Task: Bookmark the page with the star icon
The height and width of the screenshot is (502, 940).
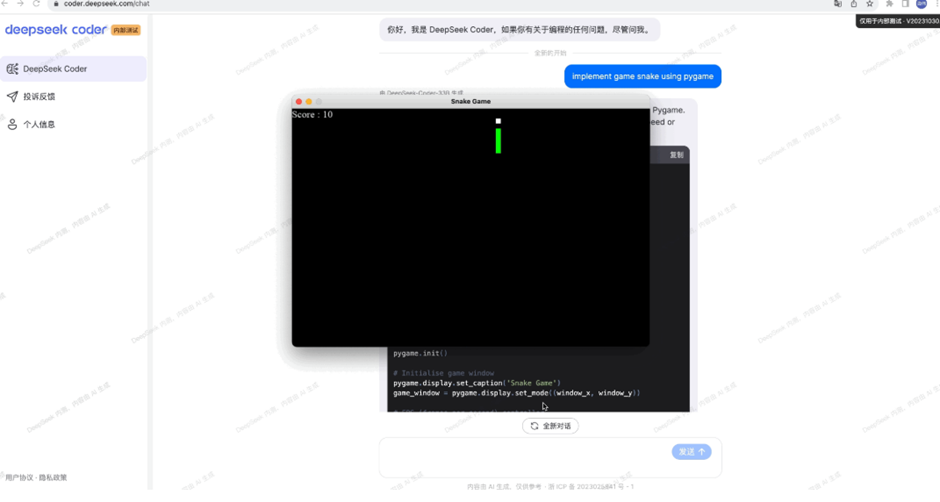Action: coord(870,4)
